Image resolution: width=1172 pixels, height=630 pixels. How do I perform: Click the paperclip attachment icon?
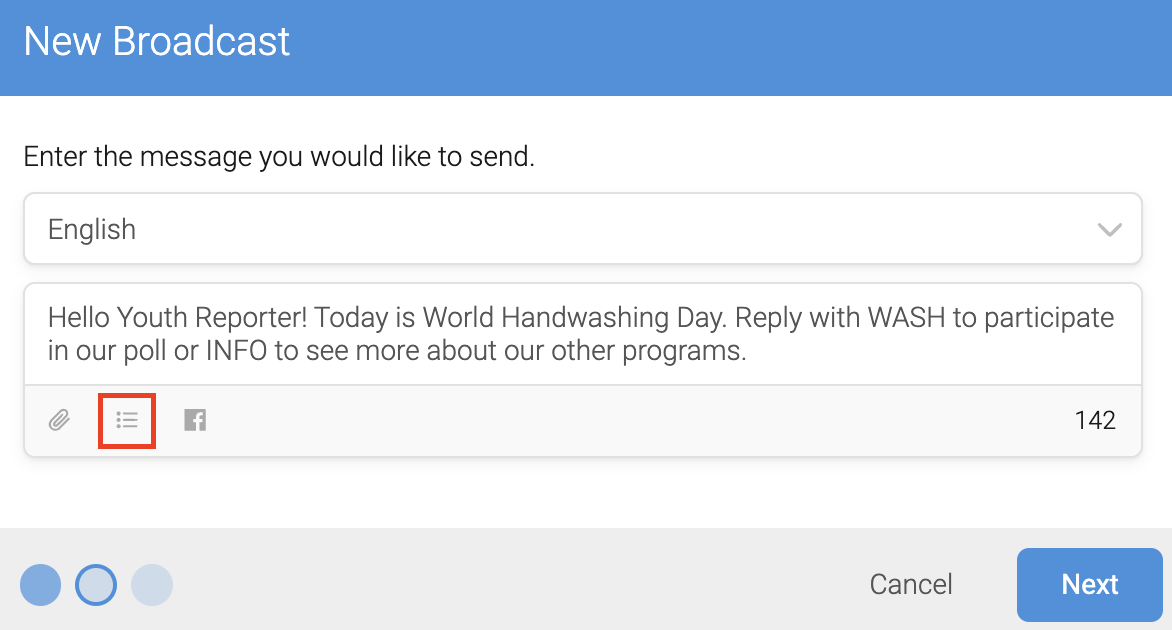click(x=60, y=421)
